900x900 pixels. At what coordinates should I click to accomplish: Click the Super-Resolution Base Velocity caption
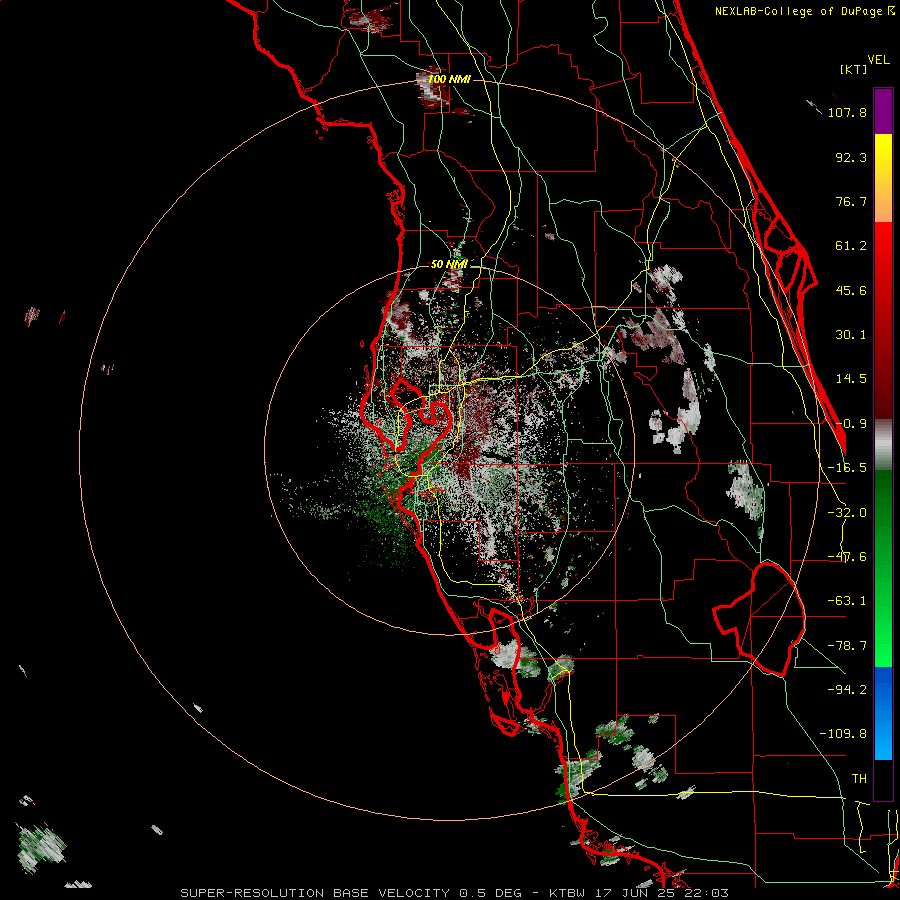[x=455, y=893]
